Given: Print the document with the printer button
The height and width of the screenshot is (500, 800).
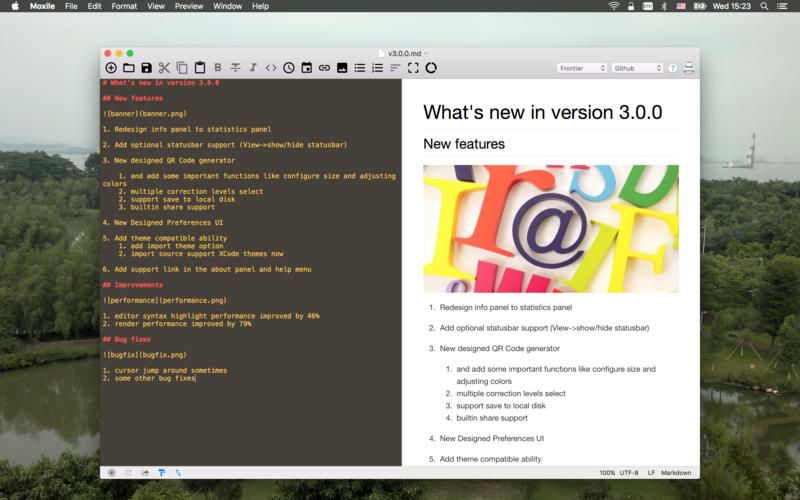Looking at the screenshot, I should coord(688,68).
